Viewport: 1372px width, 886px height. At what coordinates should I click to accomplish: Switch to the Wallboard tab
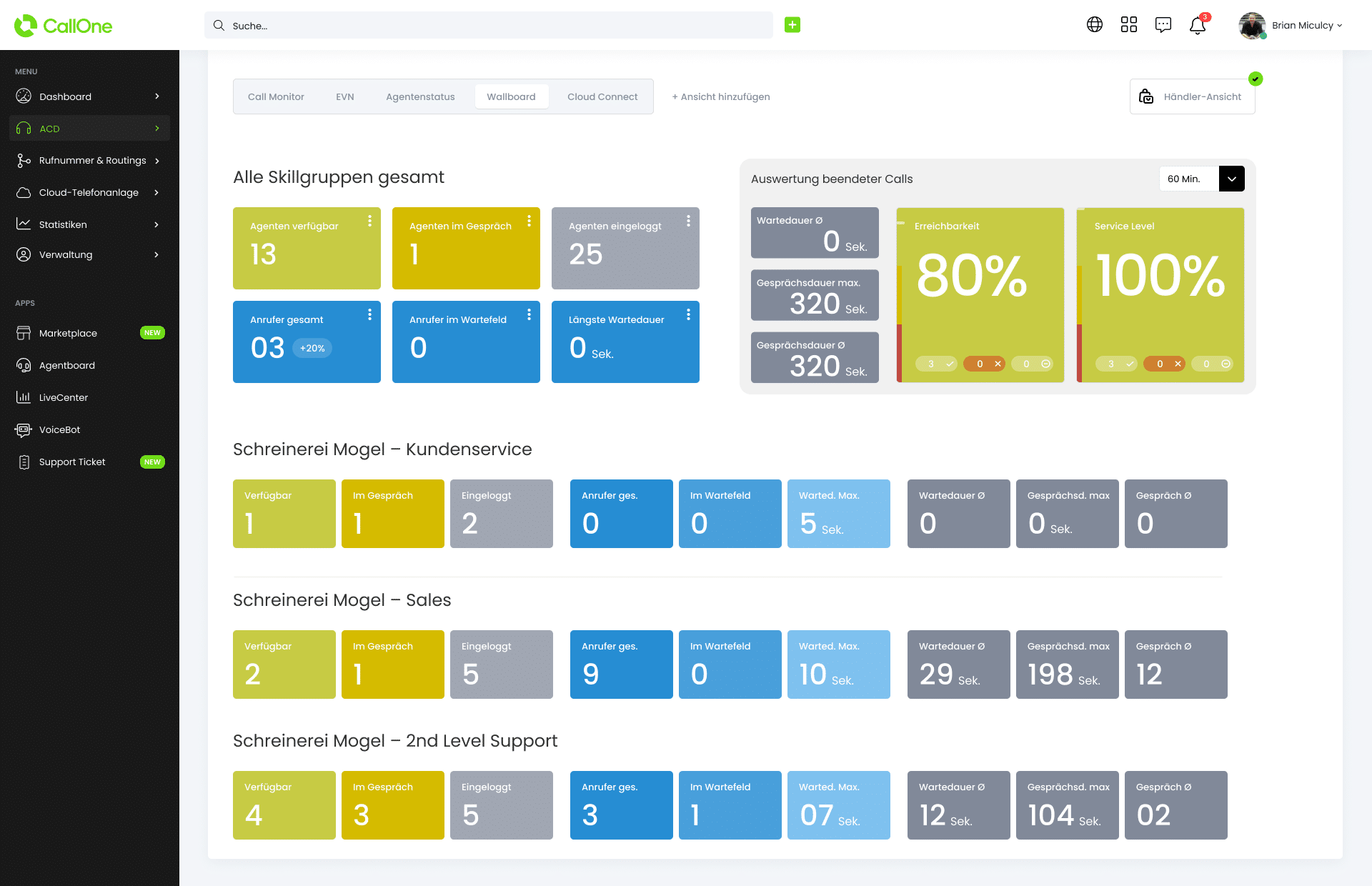pyautogui.click(x=511, y=96)
